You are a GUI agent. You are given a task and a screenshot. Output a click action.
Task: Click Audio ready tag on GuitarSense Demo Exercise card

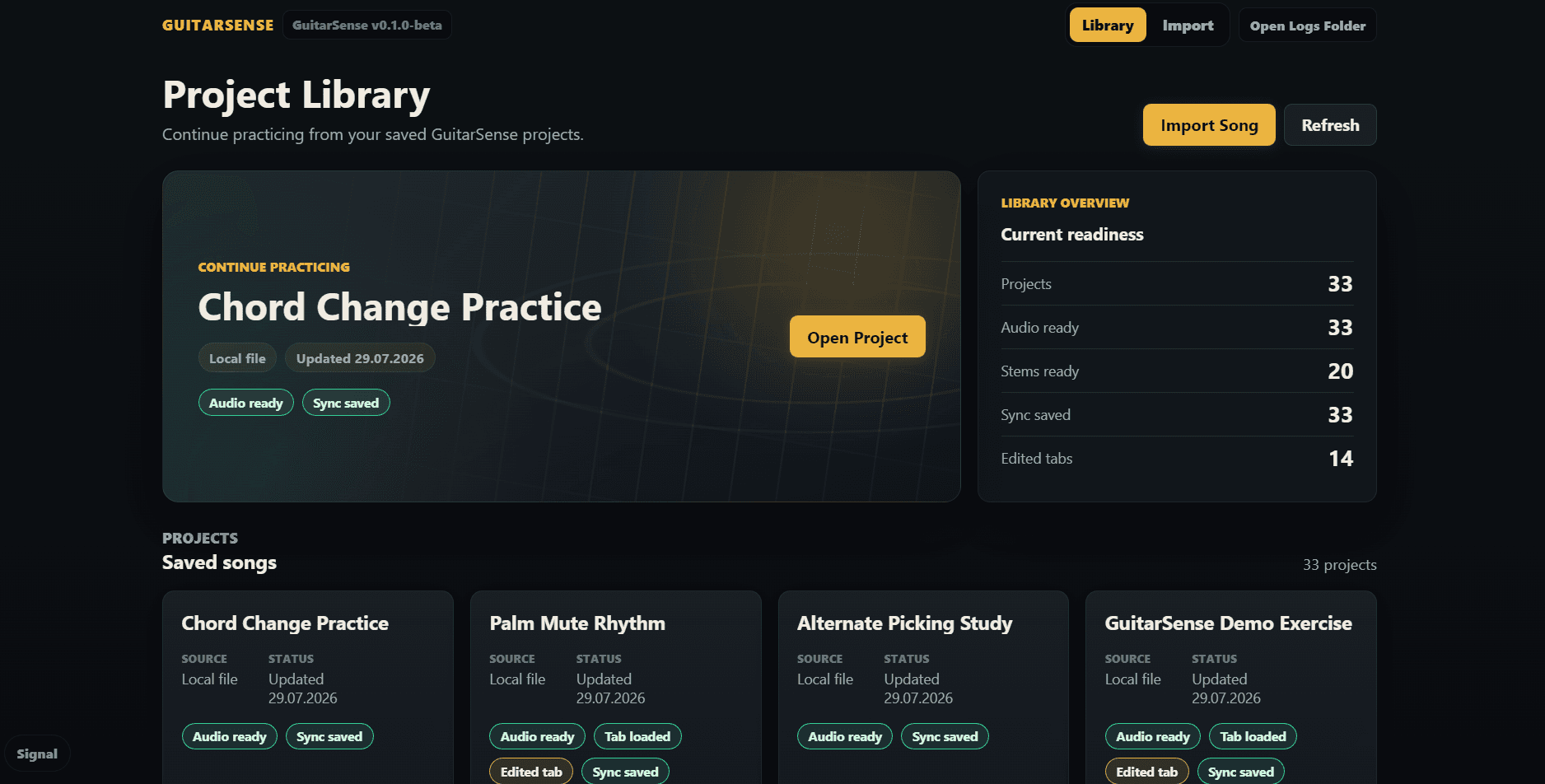1153,736
